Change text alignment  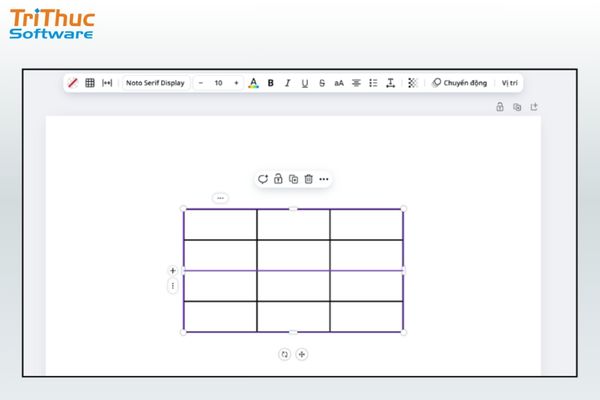coord(356,83)
